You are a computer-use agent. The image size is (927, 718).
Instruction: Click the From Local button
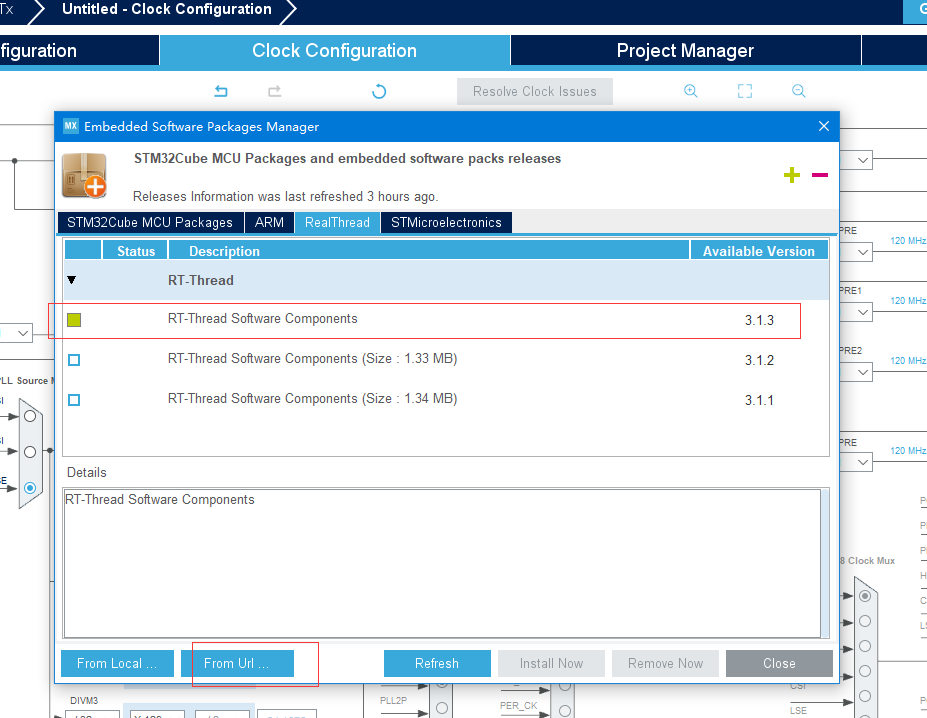click(x=117, y=664)
